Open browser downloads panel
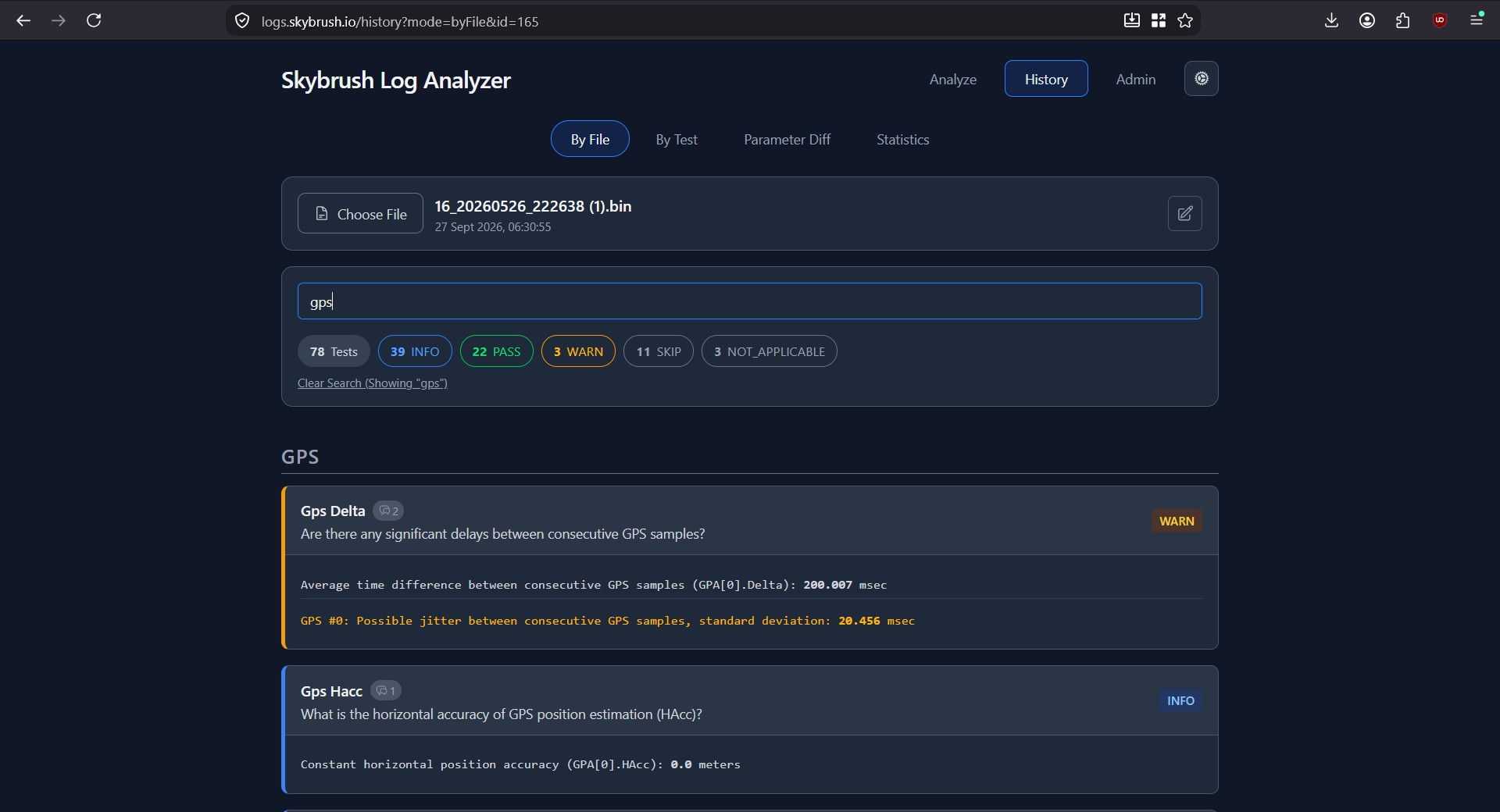This screenshot has height=812, width=1500. click(1332, 21)
